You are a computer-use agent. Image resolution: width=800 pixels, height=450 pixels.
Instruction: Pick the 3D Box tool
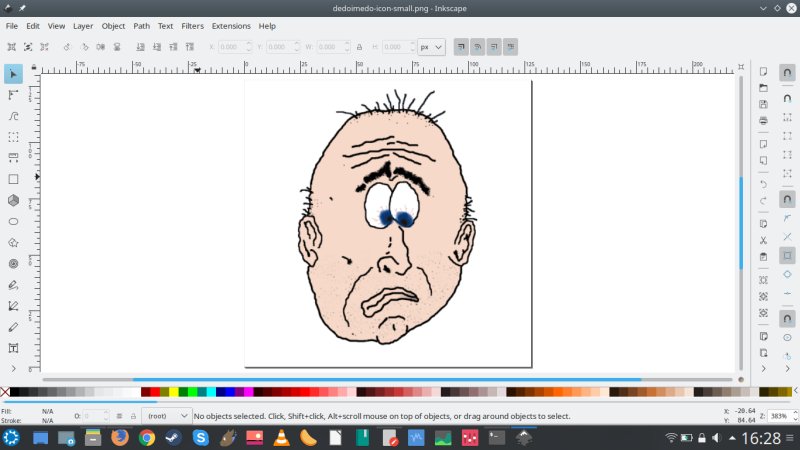point(13,200)
